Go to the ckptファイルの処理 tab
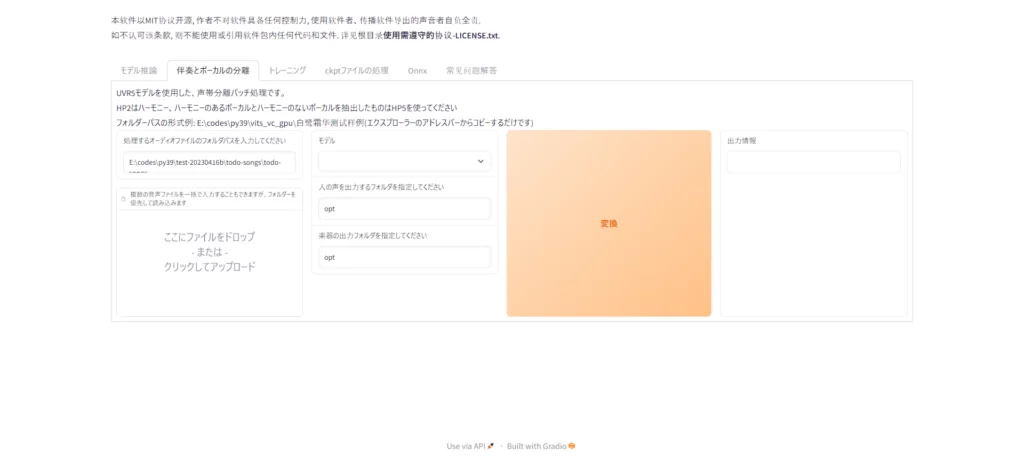This screenshot has height=465, width=1024. (x=356, y=70)
